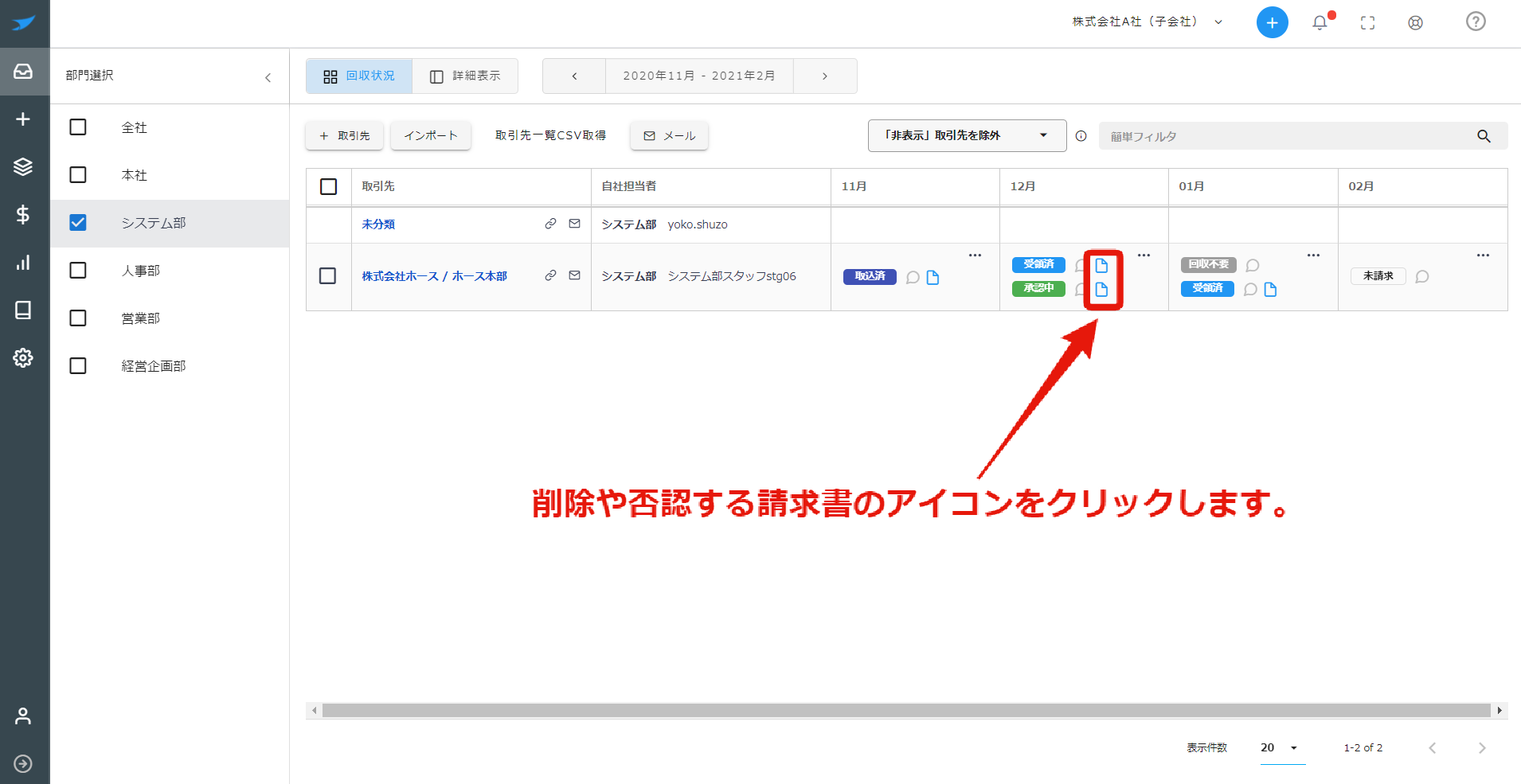Toggle the fullscreen icon

coord(1367,23)
